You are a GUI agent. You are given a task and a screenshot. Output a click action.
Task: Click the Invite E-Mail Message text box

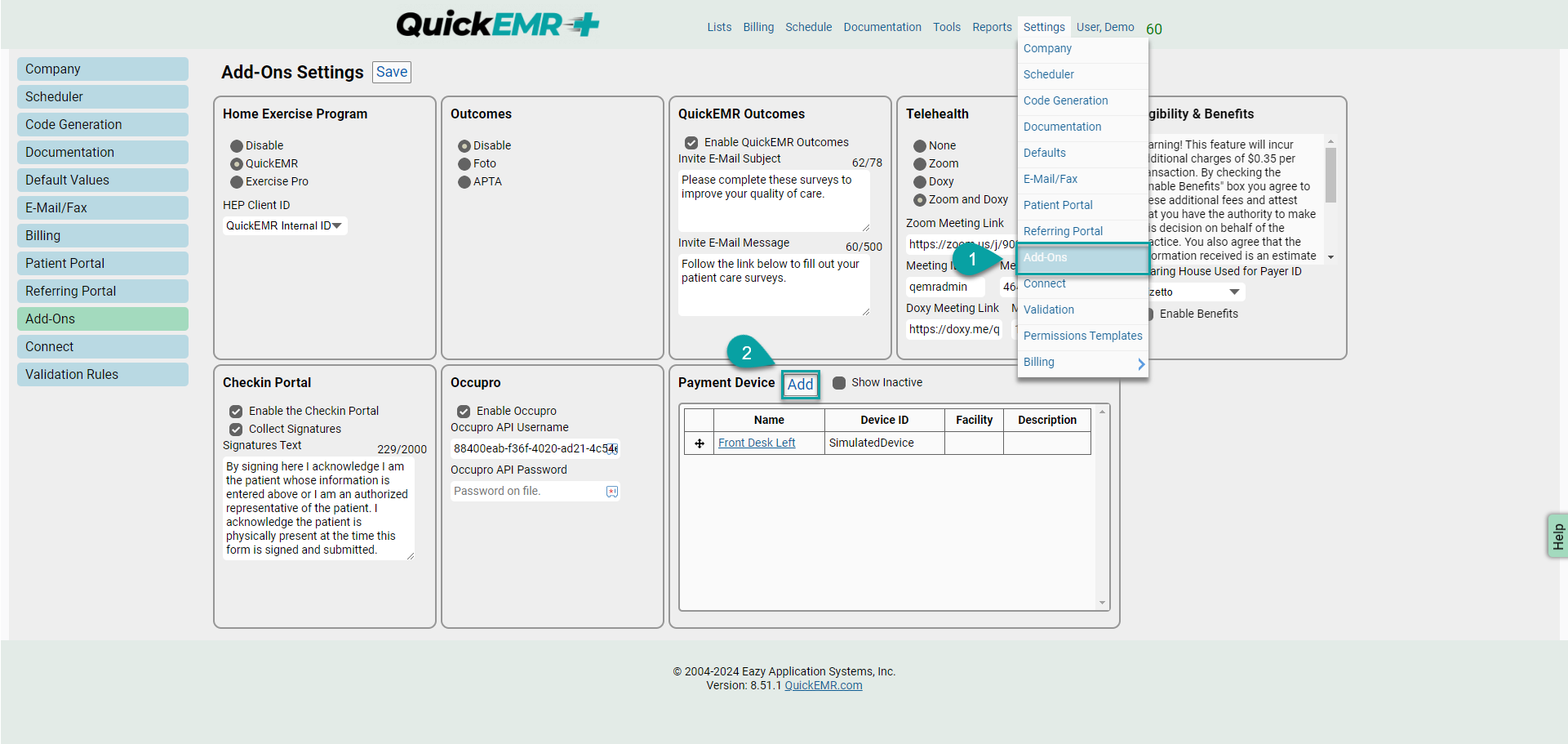pyautogui.click(x=774, y=285)
